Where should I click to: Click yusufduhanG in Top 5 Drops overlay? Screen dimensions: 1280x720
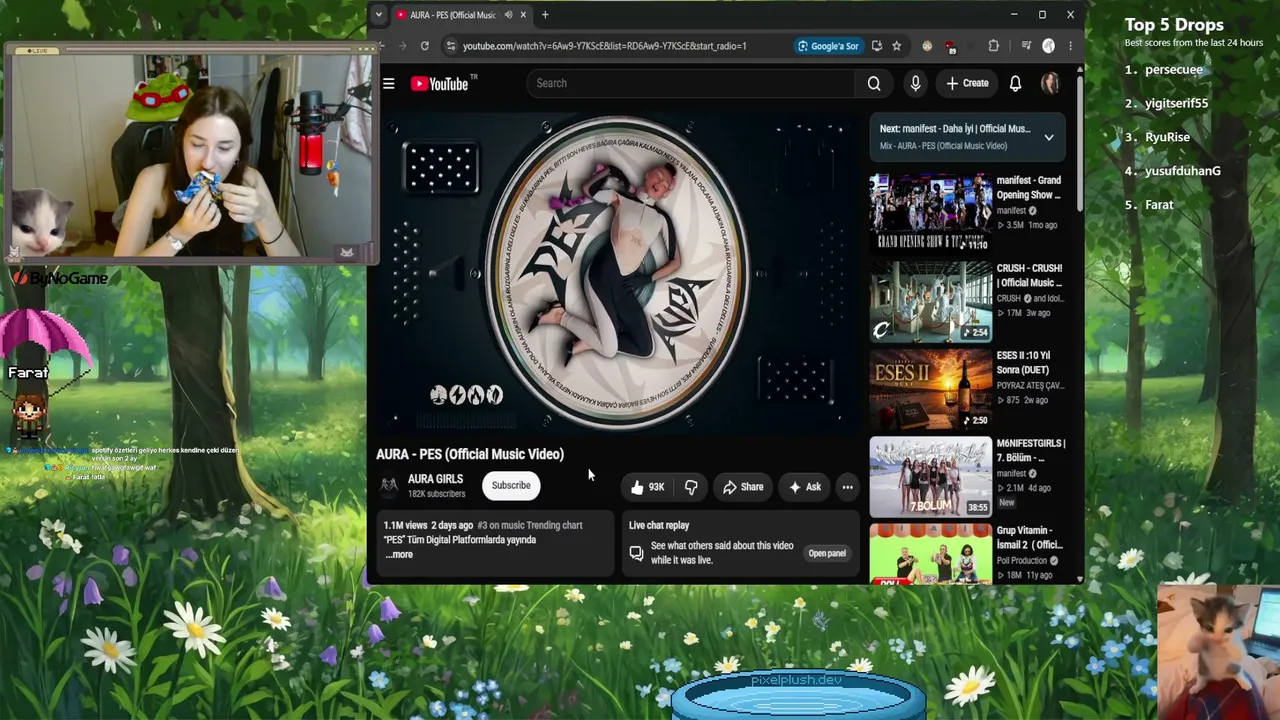pos(1183,171)
